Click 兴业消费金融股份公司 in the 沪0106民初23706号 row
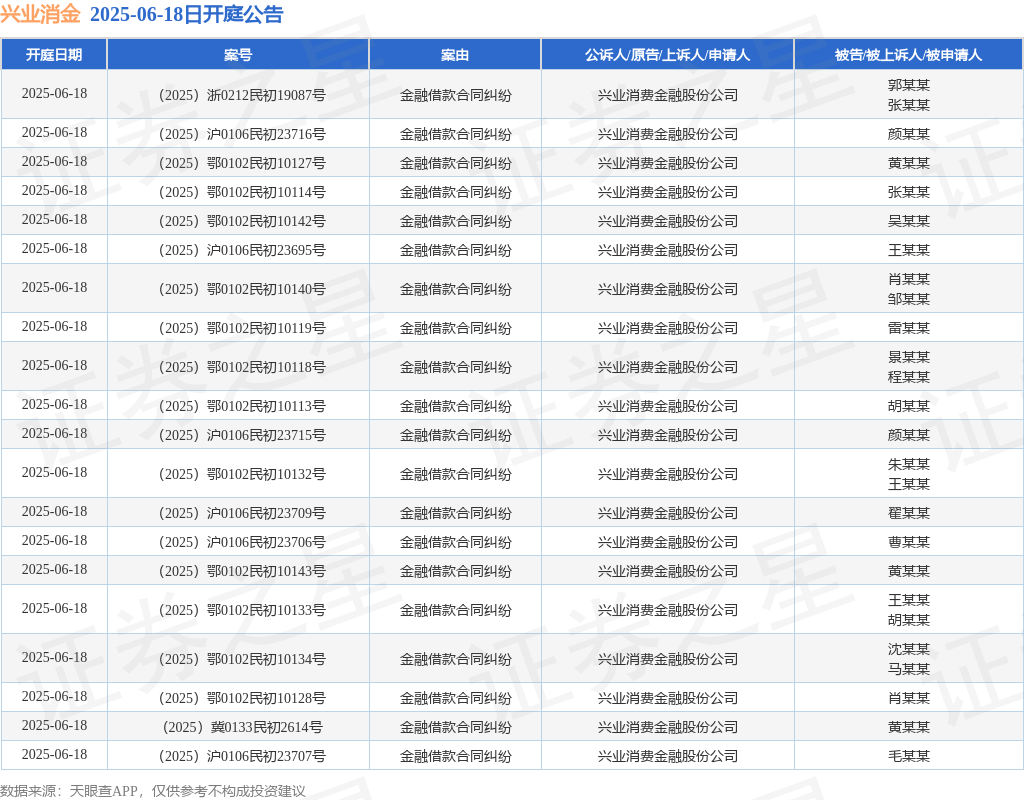This screenshot has width=1024, height=800. point(667,542)
